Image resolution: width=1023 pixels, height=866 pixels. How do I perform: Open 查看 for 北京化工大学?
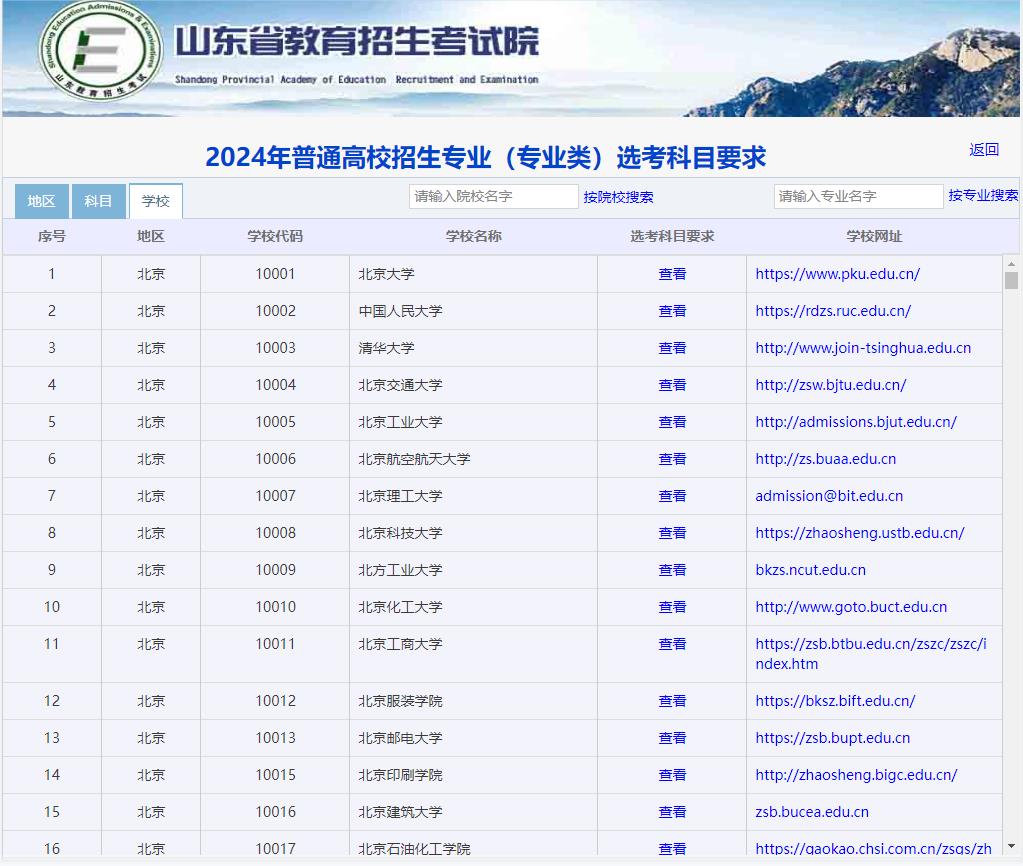[x=672, y=607]
